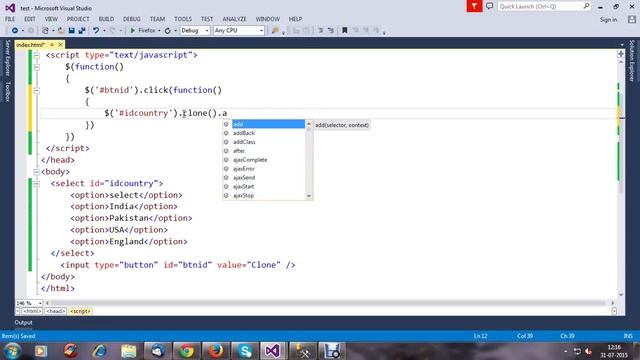Click the New Project toolbar icon
The height and width of the screenshot is (360, 640).
pyautogui.click(x=45, y=31)
